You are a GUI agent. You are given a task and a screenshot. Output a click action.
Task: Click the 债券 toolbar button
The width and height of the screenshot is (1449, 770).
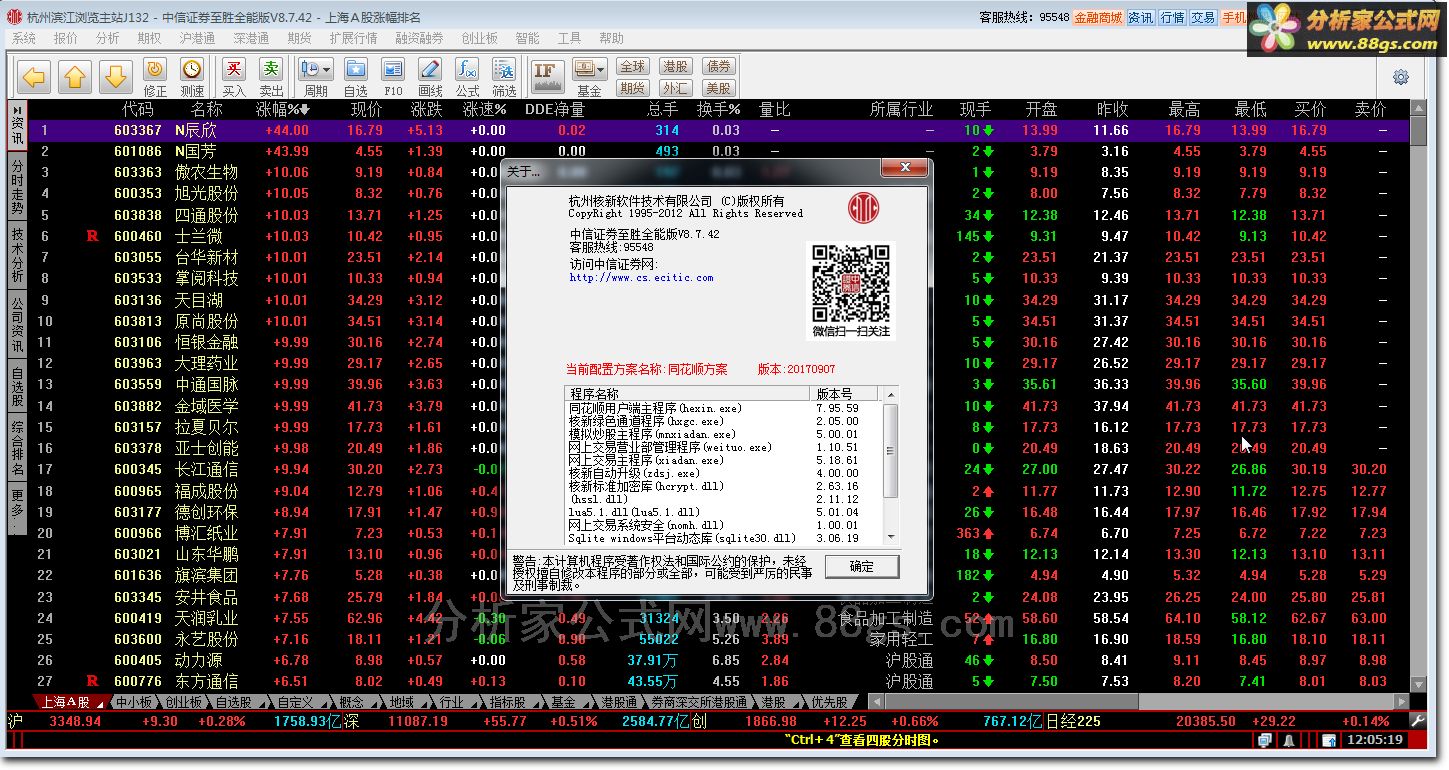pyautogui.click(x=718, y=66)
